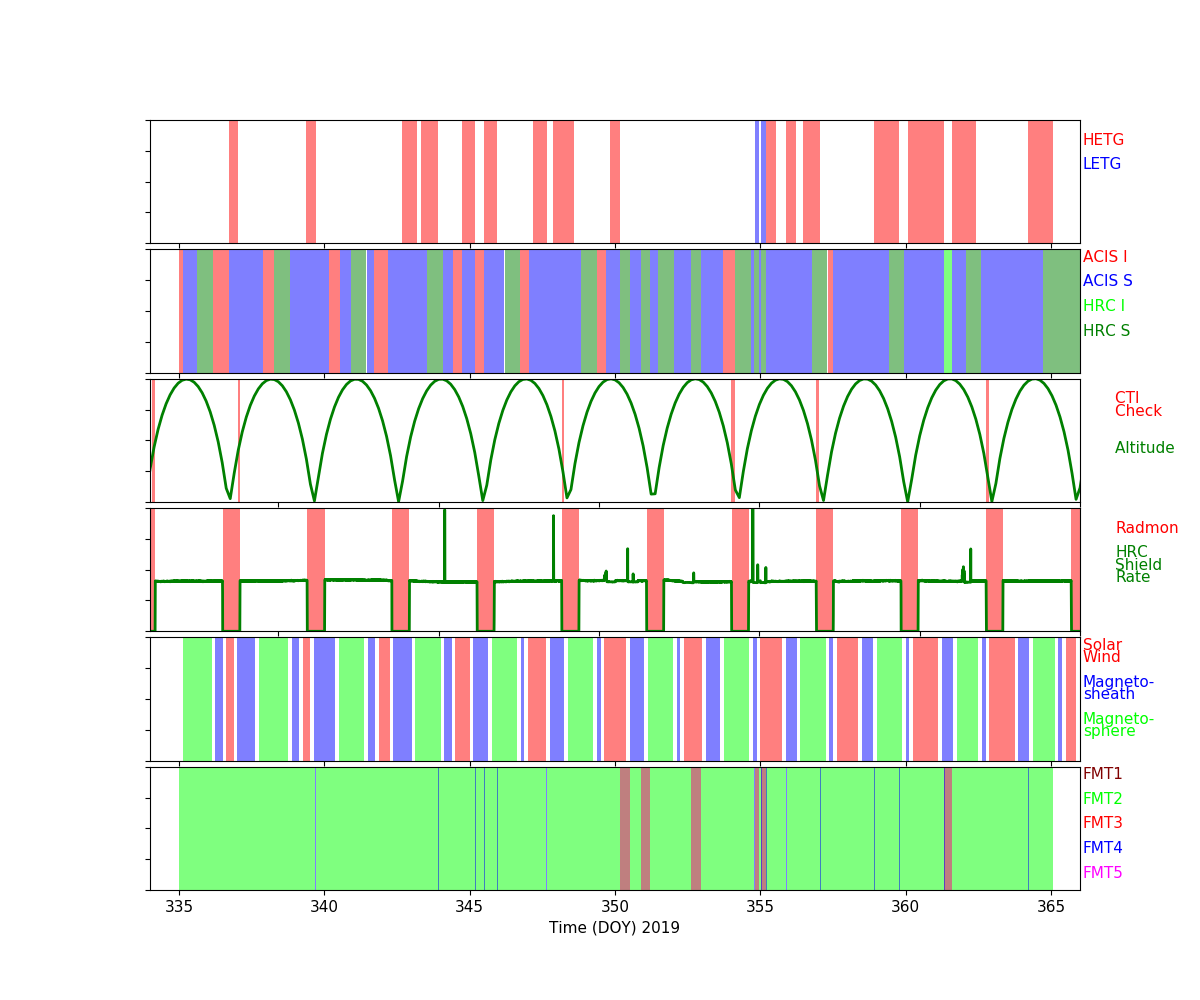
Task: Select the 365 tick on time axis
Action: coord(1050,906)
